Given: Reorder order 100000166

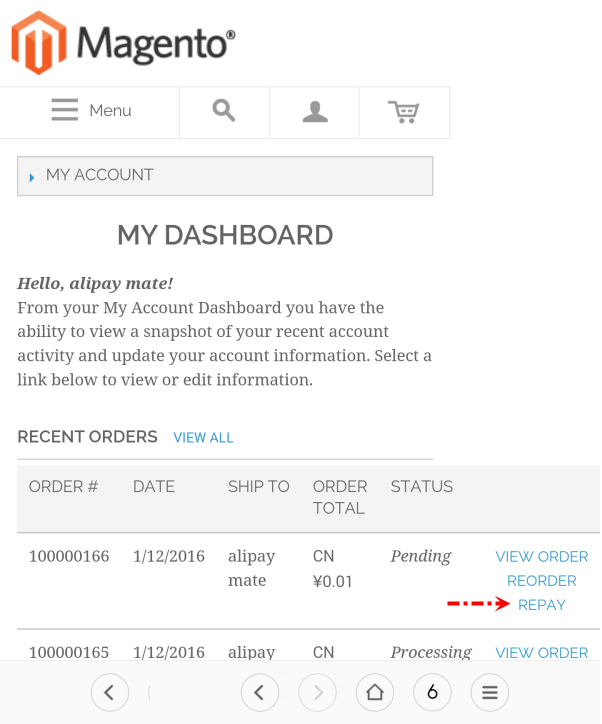Looking at the screenshot, I should tap(541, 581).
